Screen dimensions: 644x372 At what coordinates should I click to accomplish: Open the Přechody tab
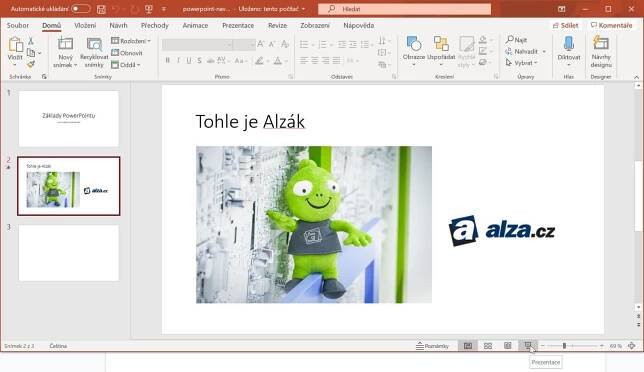point(155,25)
